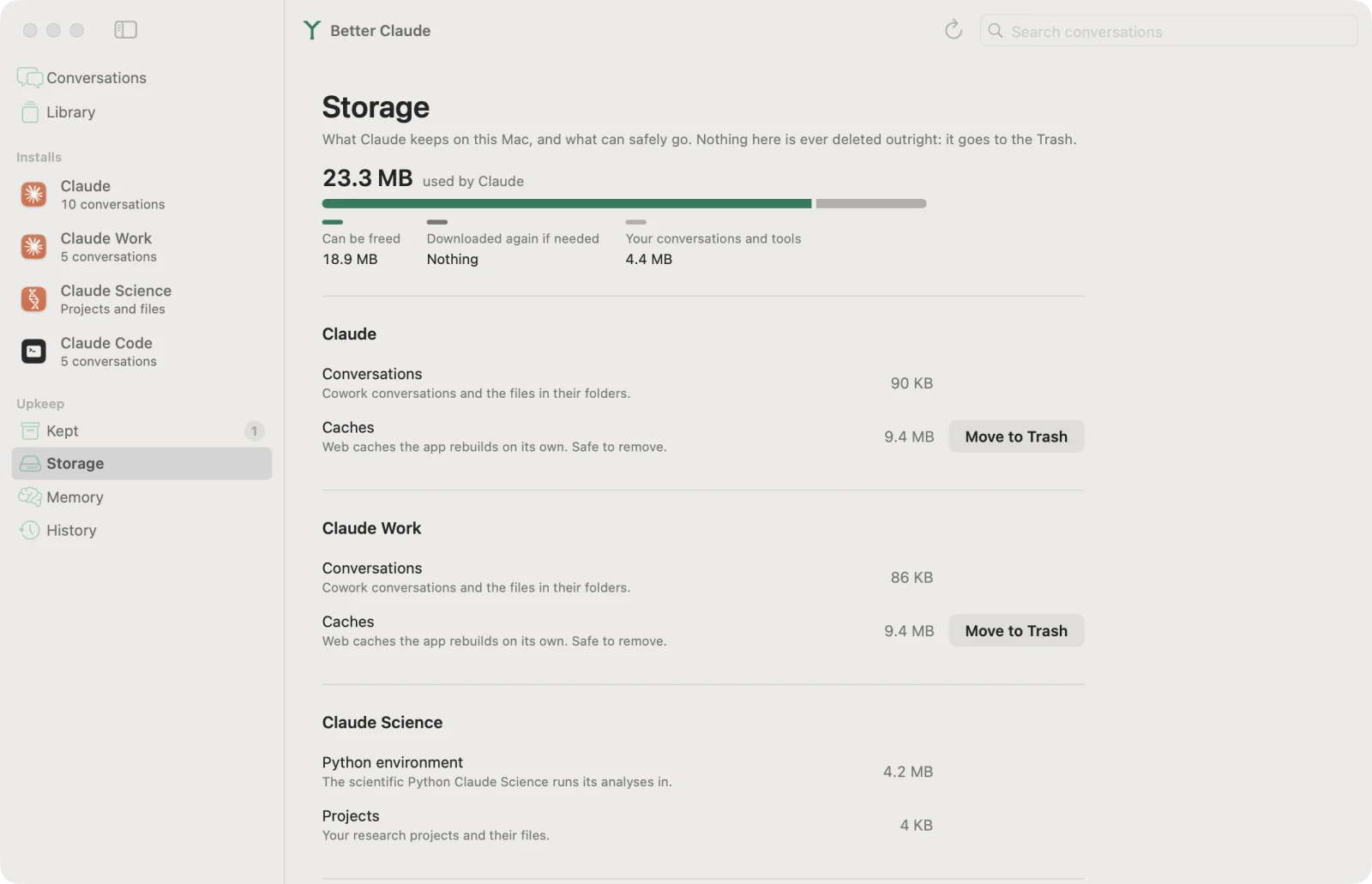Click the Better Claude logo icon
The height and width of the screenshot is (884, 1372).
[312, 31]
